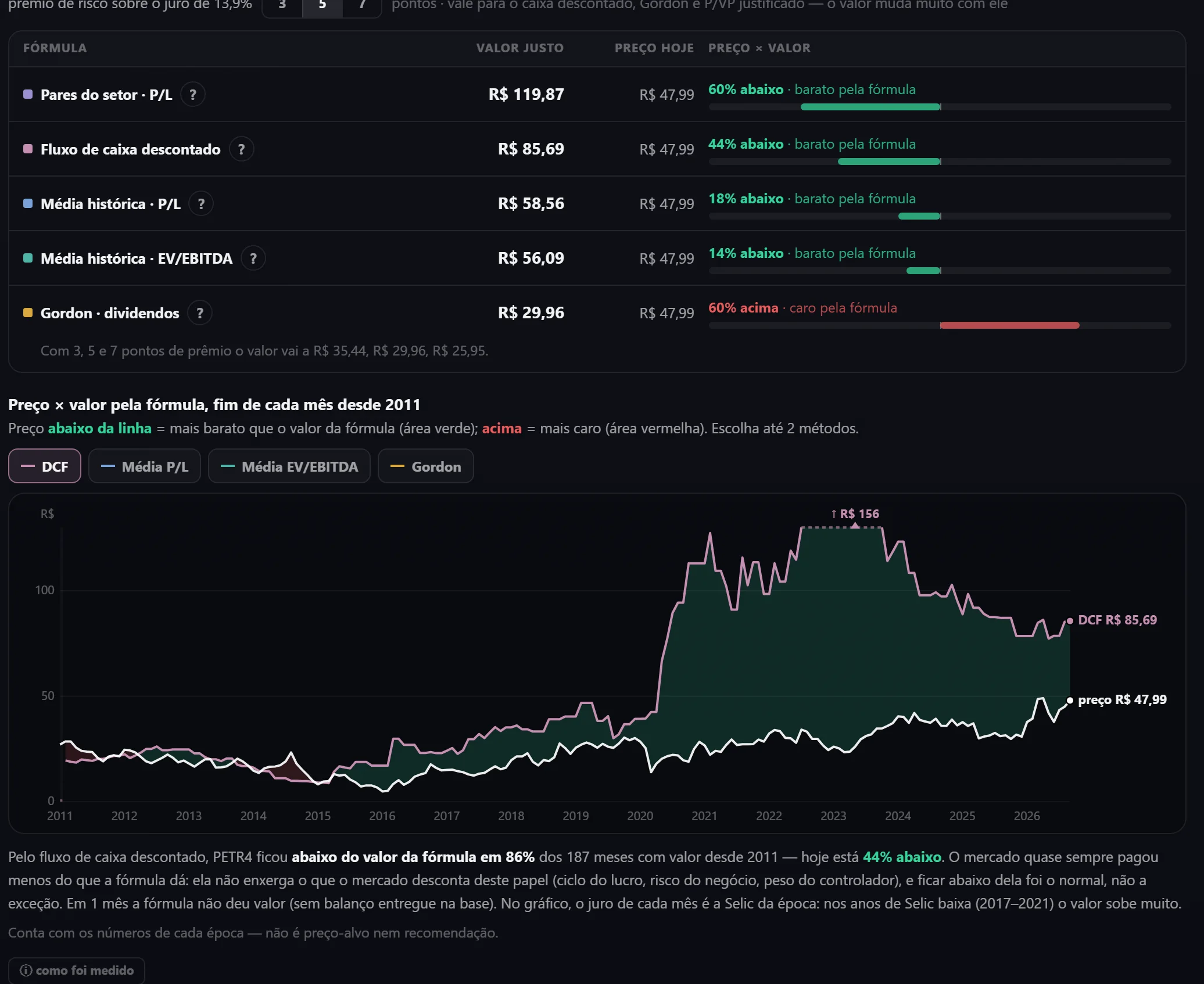Click fair value R$ 58,56
Viewport: 1204px width, 984px height.
click(x=531, y=203)
